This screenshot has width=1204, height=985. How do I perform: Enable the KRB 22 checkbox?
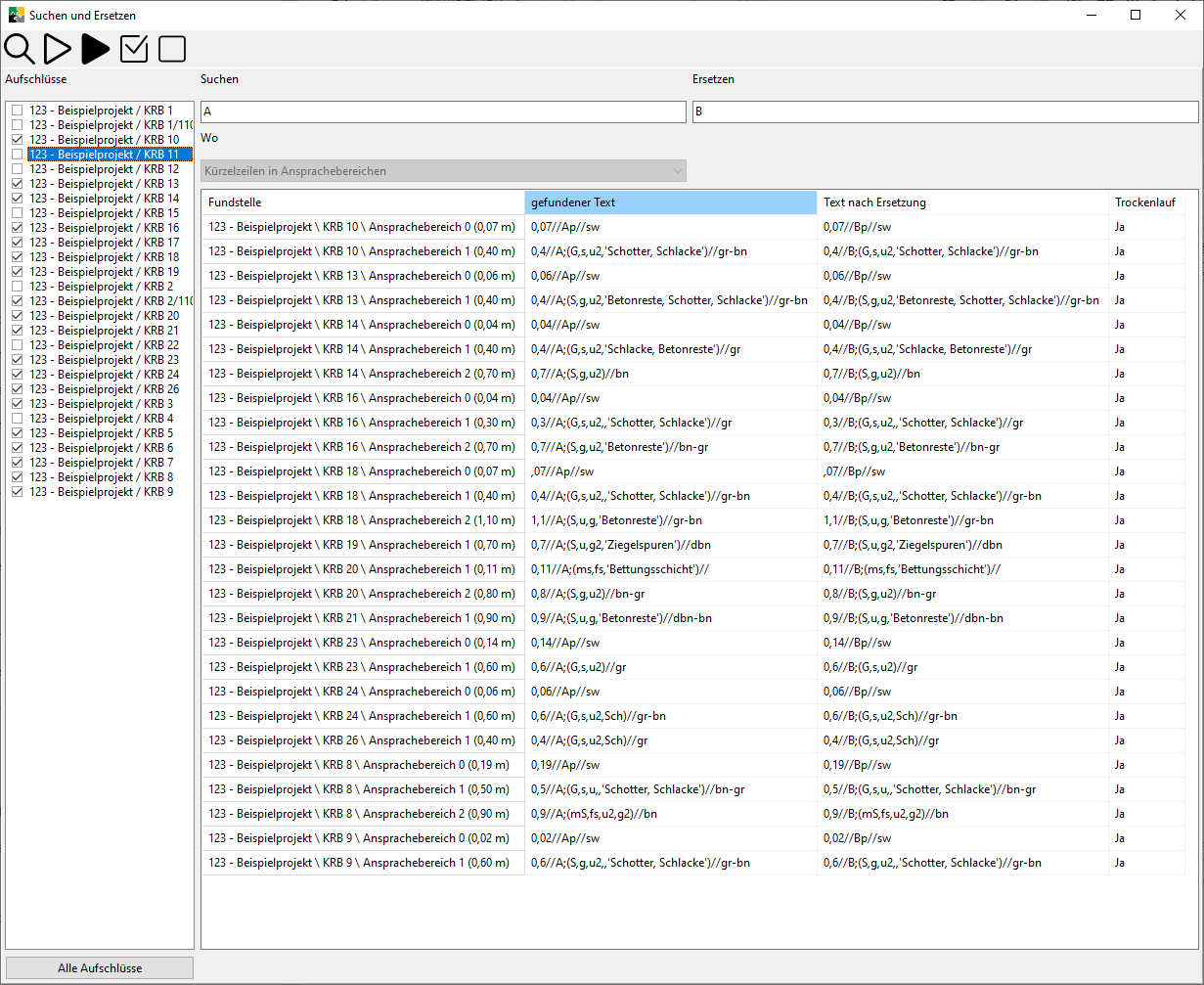tap(17, 345)
